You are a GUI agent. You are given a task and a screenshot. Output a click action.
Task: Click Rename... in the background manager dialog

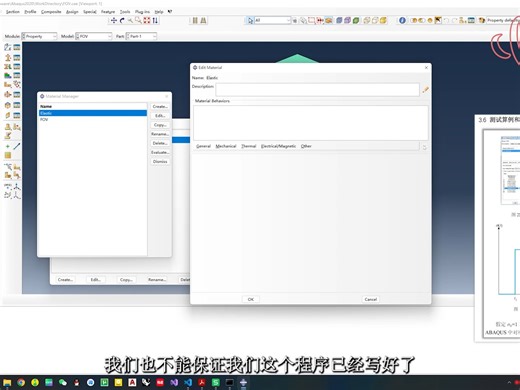pos(157,280)
